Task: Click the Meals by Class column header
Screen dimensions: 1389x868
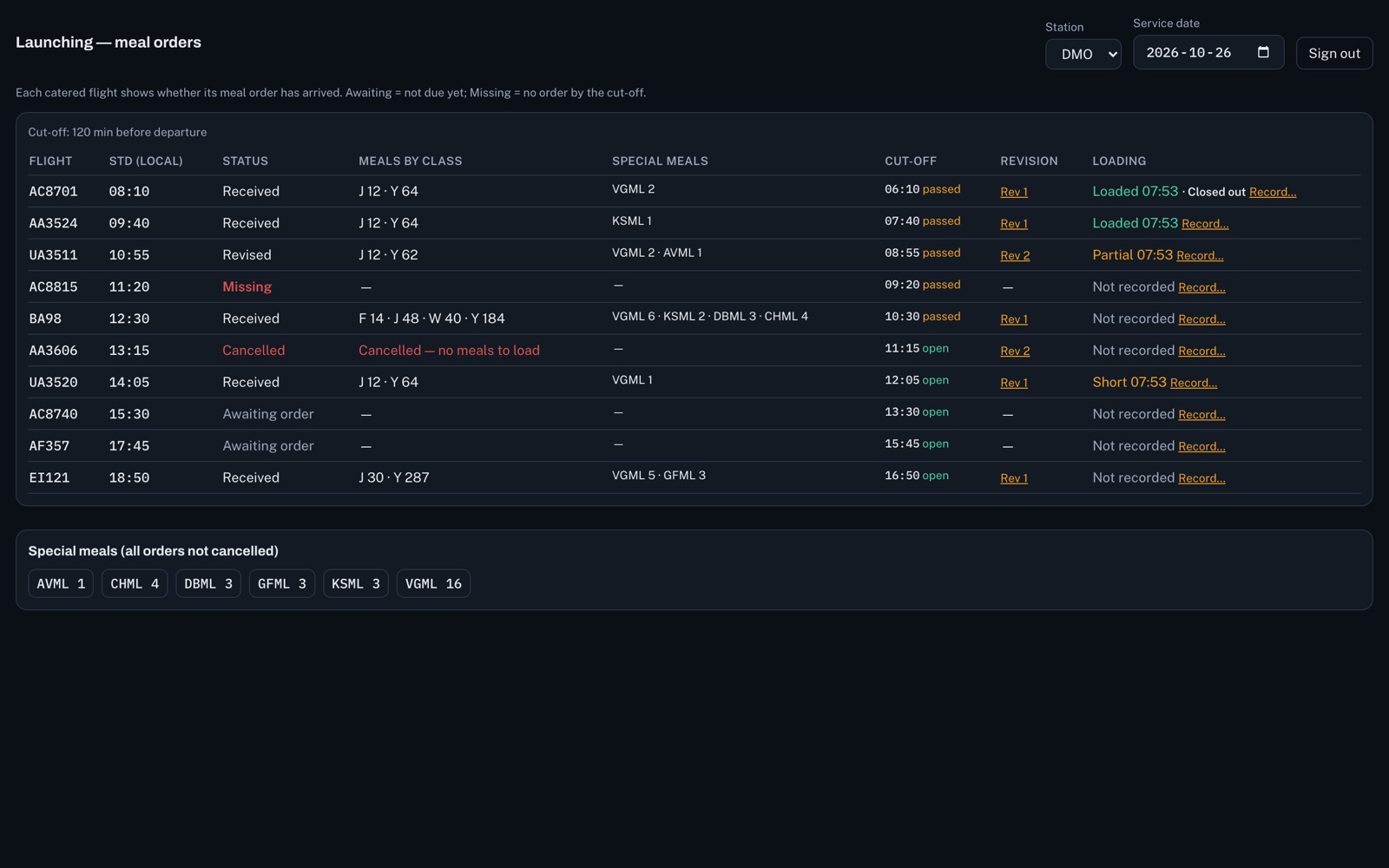Action: [x=410, y=161]
